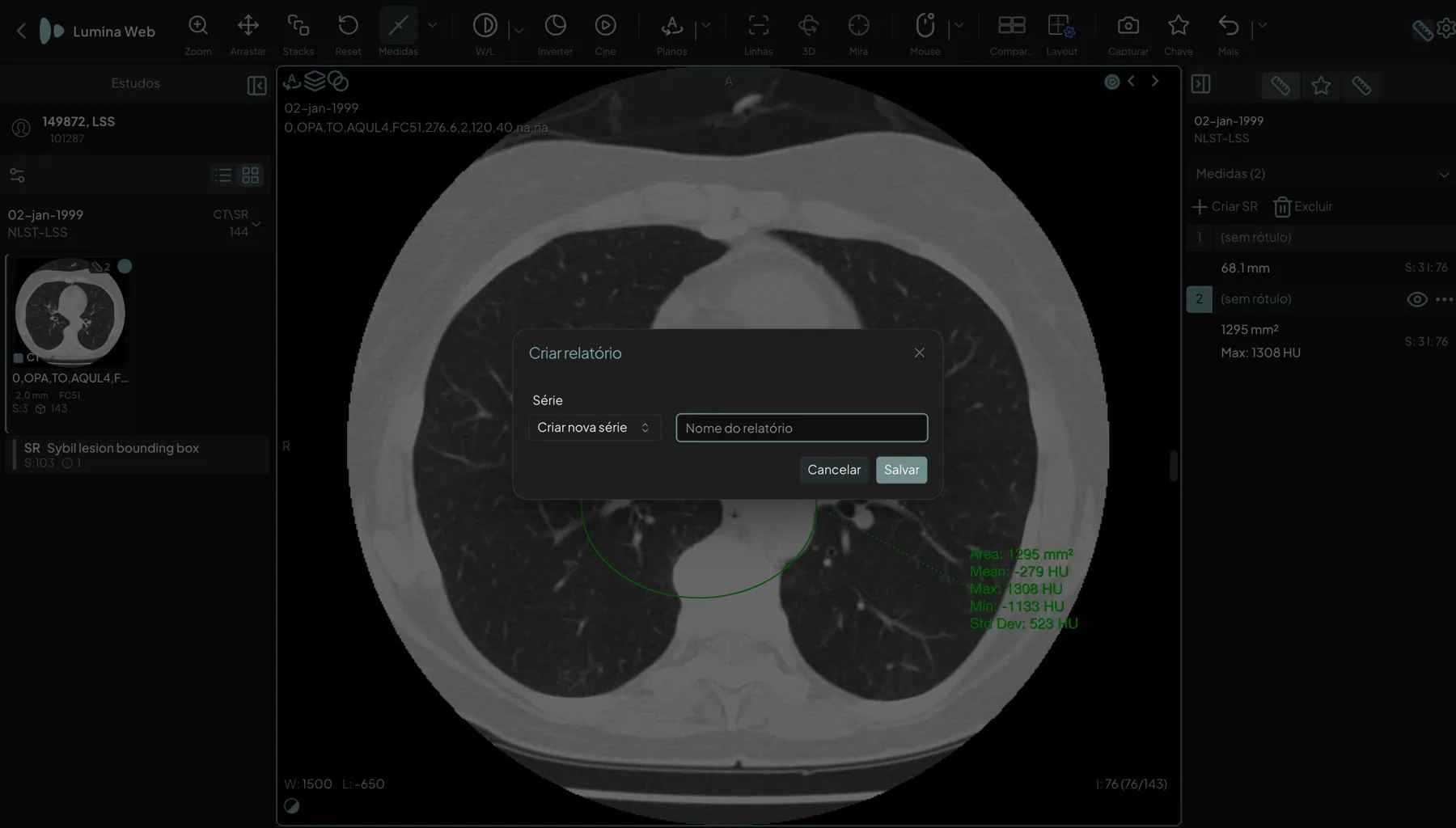1456x828 pixels.
Task: Close the Criar relatório dialog
Action: (919, 353)
